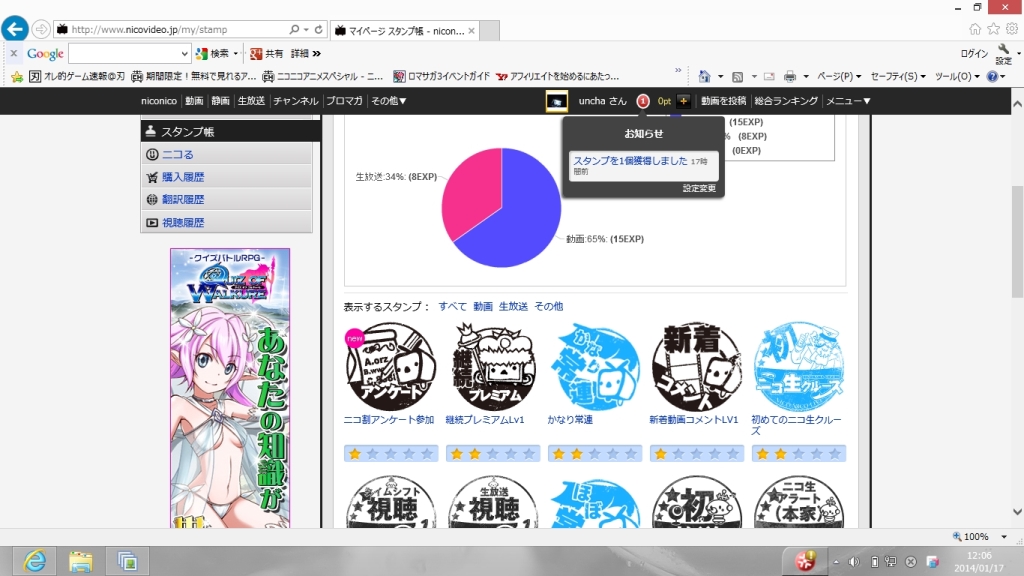Click the 新着コメント stamp icon

pyautogui.click(x=697, y=367)
